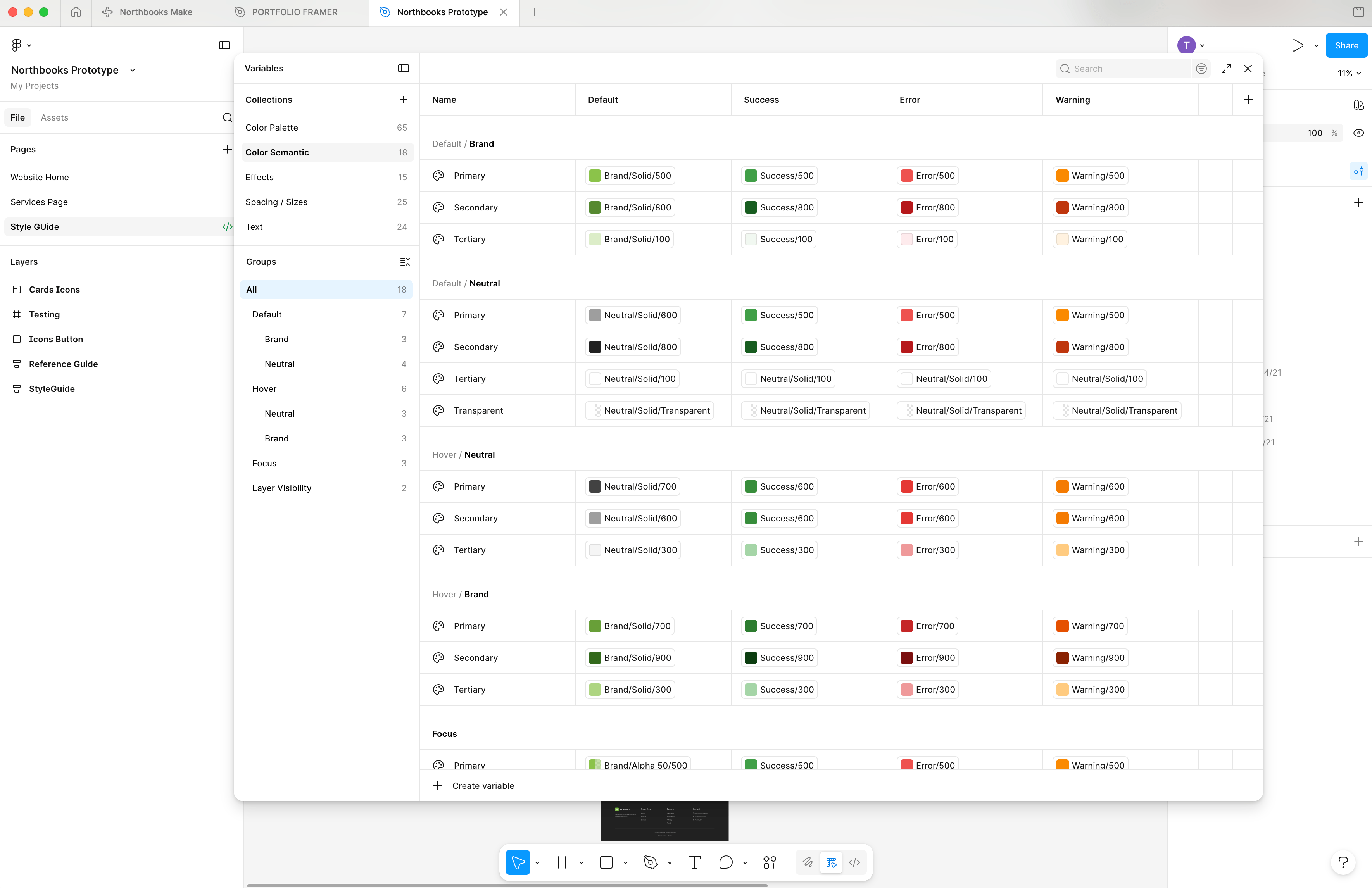
Task: Click the Brand/Solid/500 color swatch
Action: pos(595,176)
